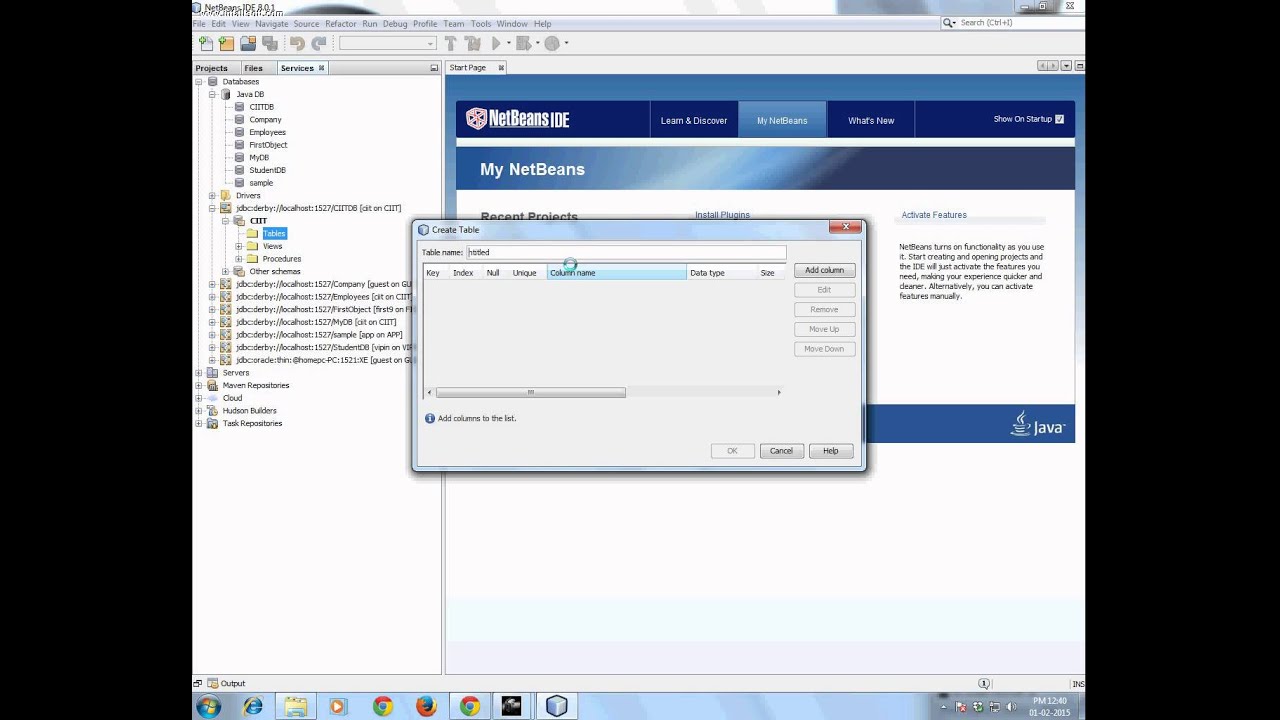
Task: Click Firefox icon in the taskbar
Action: [426, 706]
